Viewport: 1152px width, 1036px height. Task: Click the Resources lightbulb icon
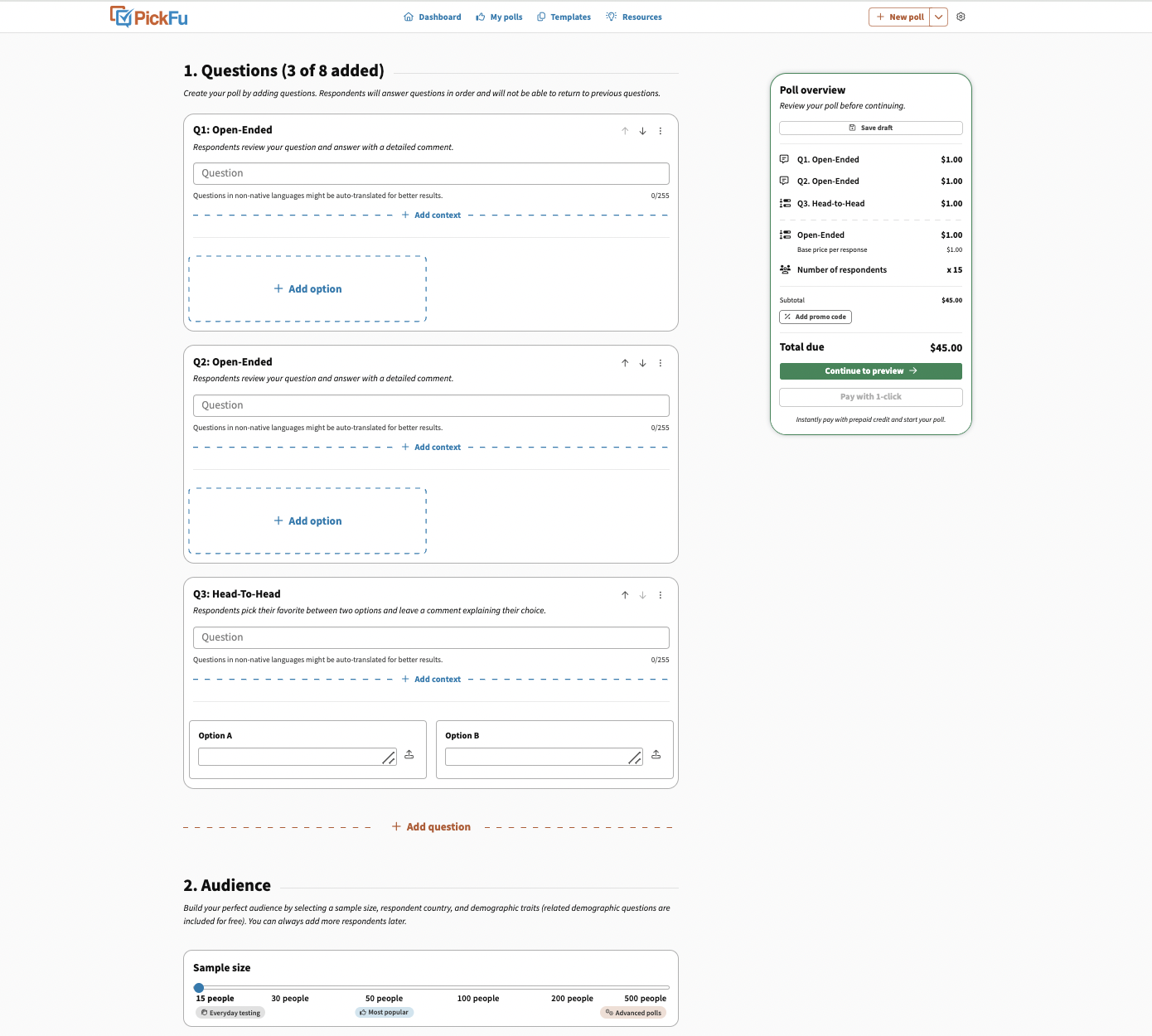click(611, 17)
